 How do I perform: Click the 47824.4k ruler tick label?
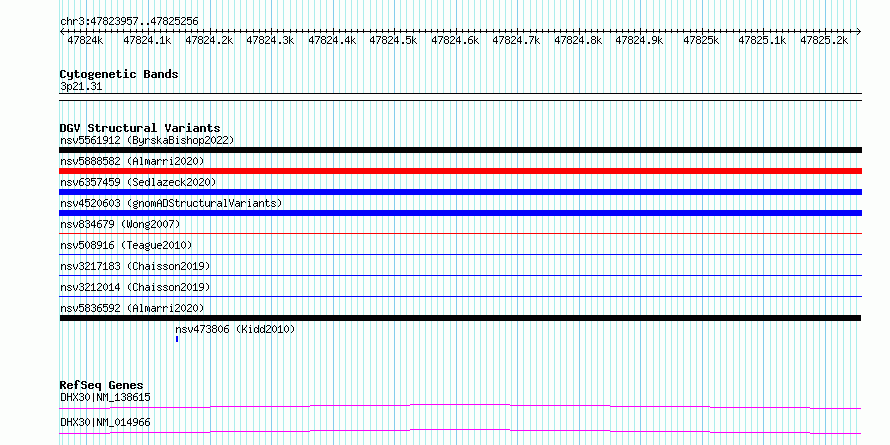tap(332, 40)
